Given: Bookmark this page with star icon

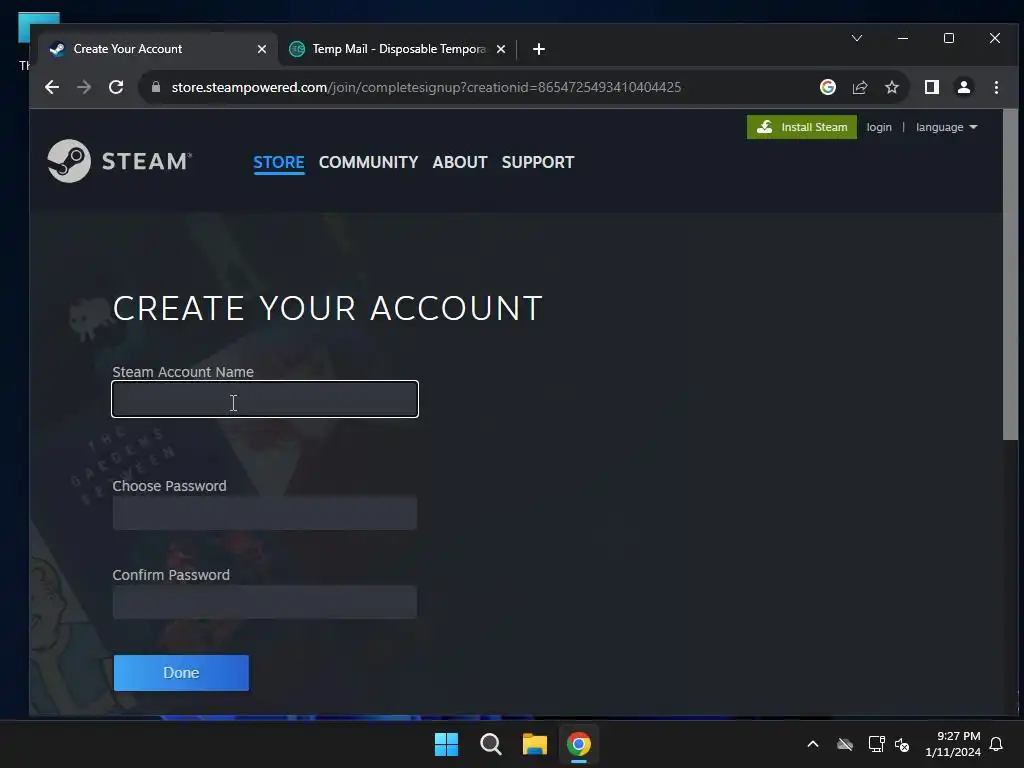Looking at the screenshot, I should tap(892, 87).
